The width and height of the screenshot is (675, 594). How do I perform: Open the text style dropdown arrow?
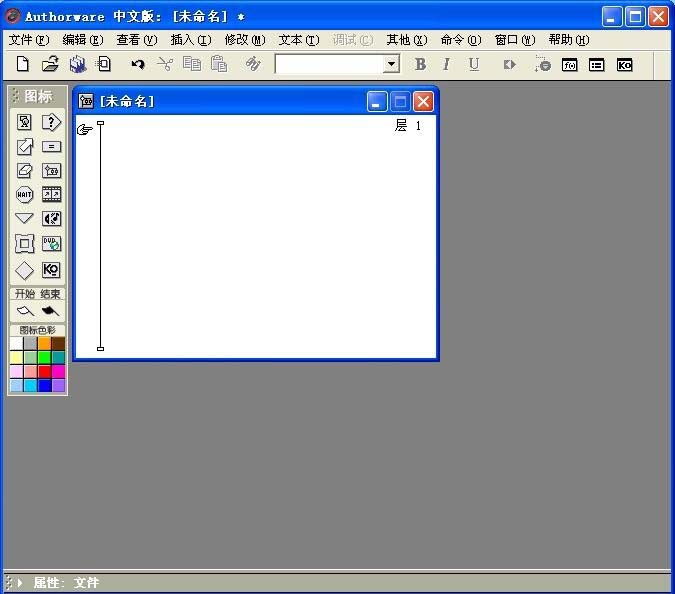click(391, 65)
